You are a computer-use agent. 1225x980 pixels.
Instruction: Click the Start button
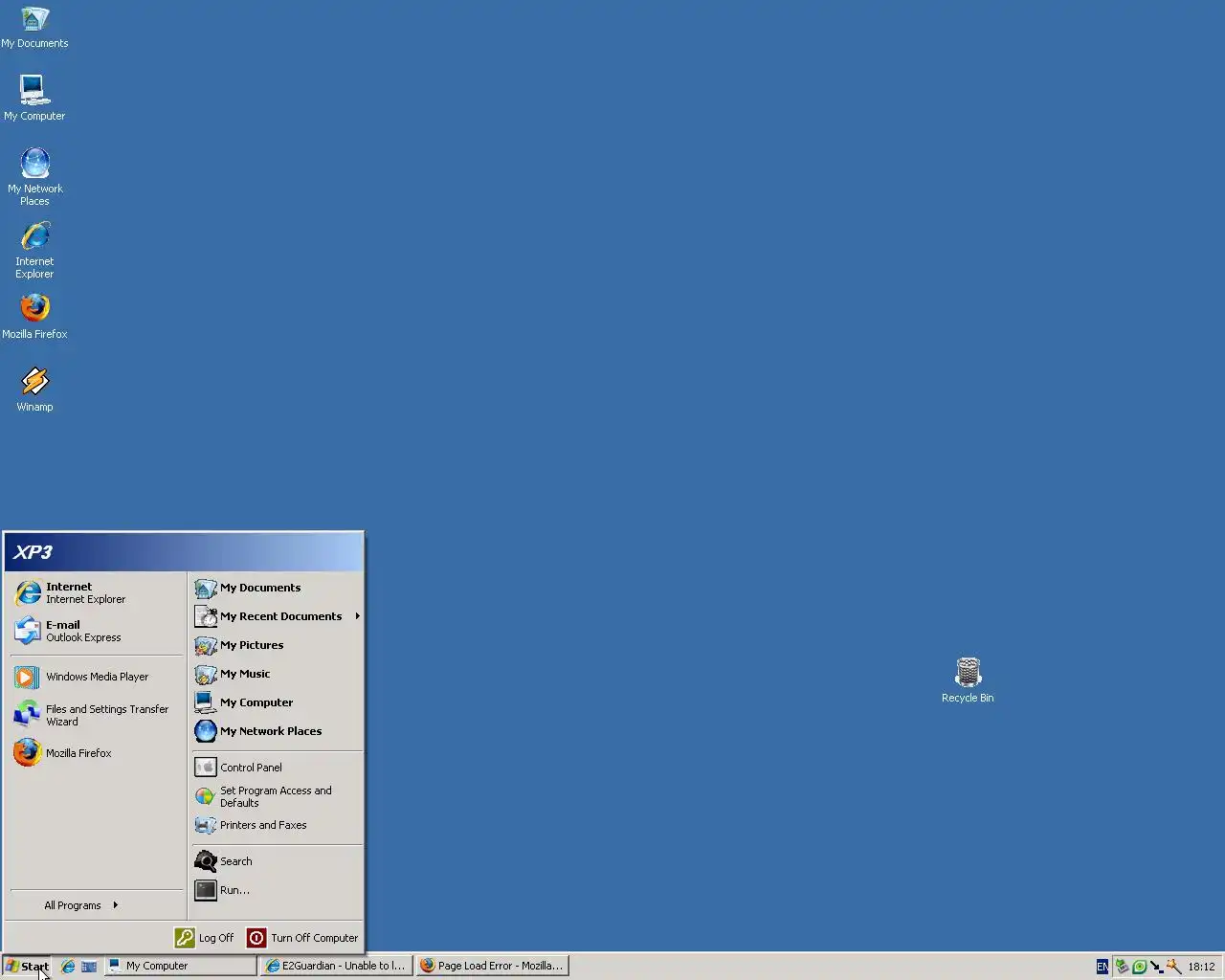tap(28, 966)
